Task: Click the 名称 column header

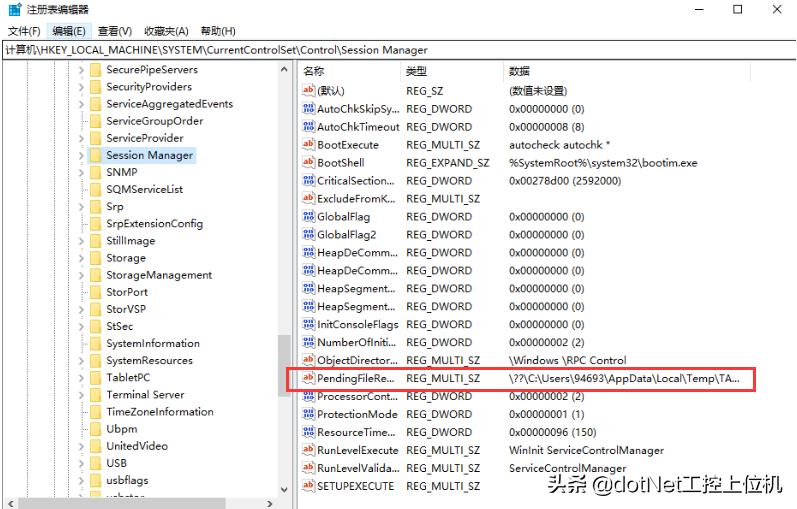Action: (350, 71)
